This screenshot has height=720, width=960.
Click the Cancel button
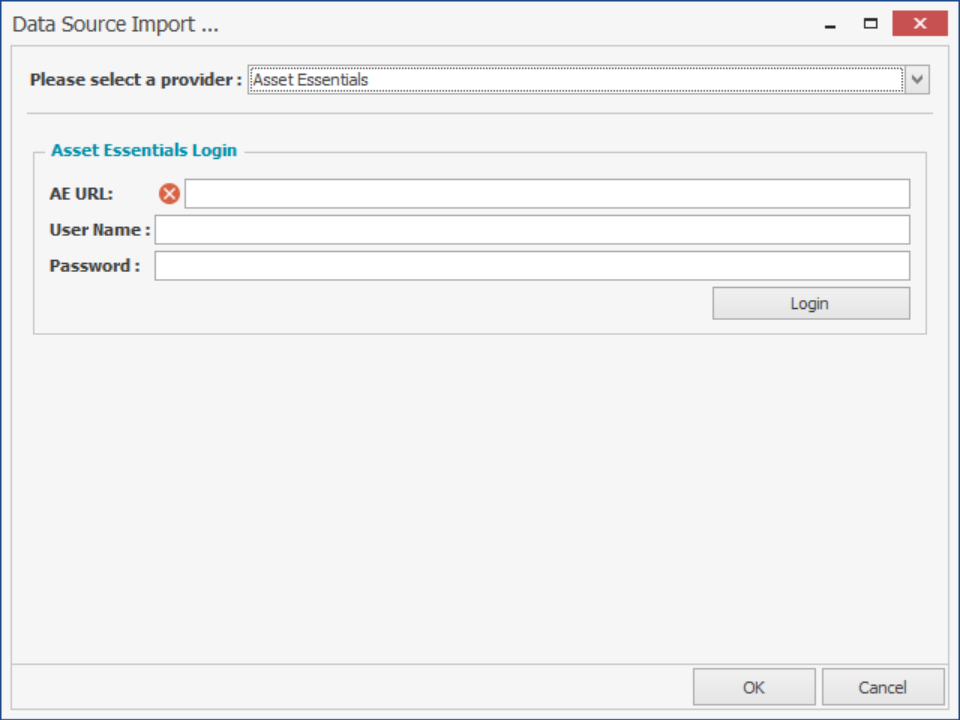(x=883, y=687)
